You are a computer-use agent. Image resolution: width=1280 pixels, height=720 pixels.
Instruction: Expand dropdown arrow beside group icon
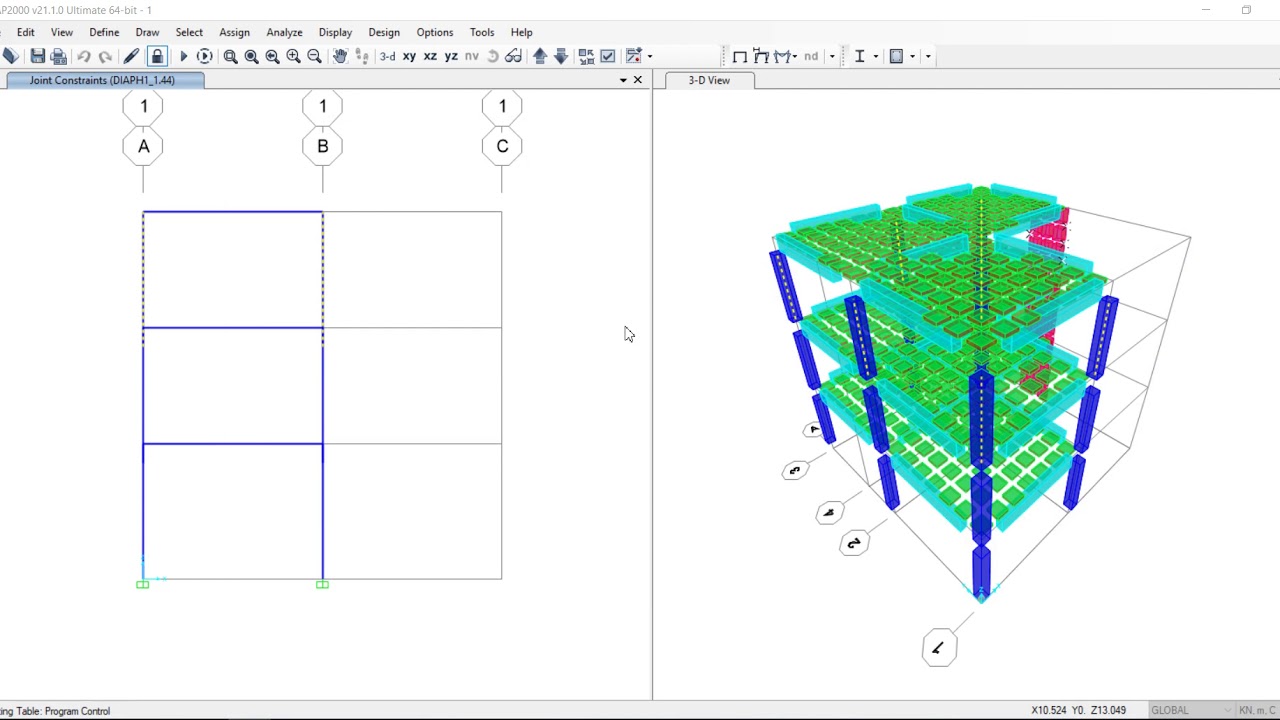tap(650, 56)
